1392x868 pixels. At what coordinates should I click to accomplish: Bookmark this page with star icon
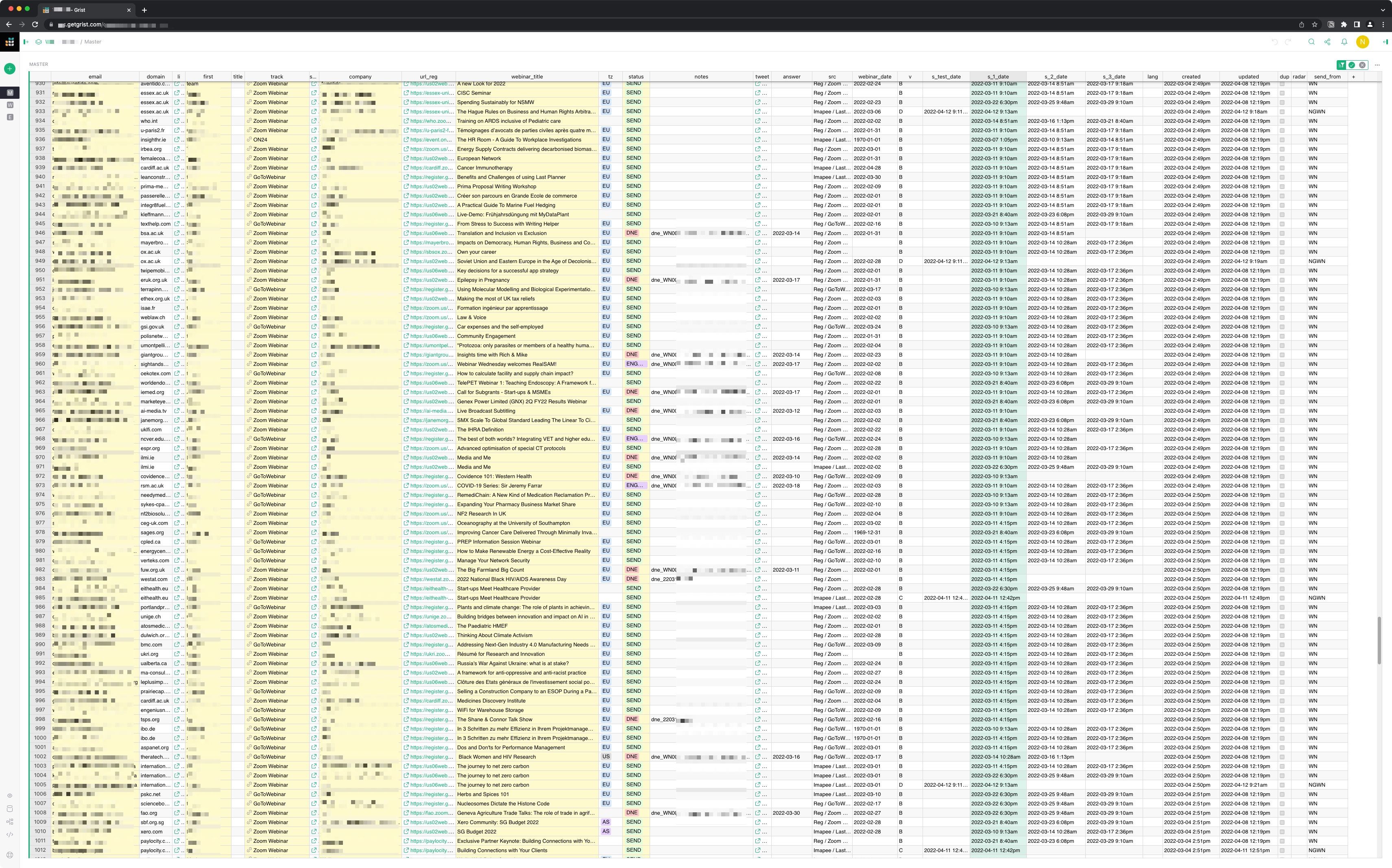(x=1314, y=25)
